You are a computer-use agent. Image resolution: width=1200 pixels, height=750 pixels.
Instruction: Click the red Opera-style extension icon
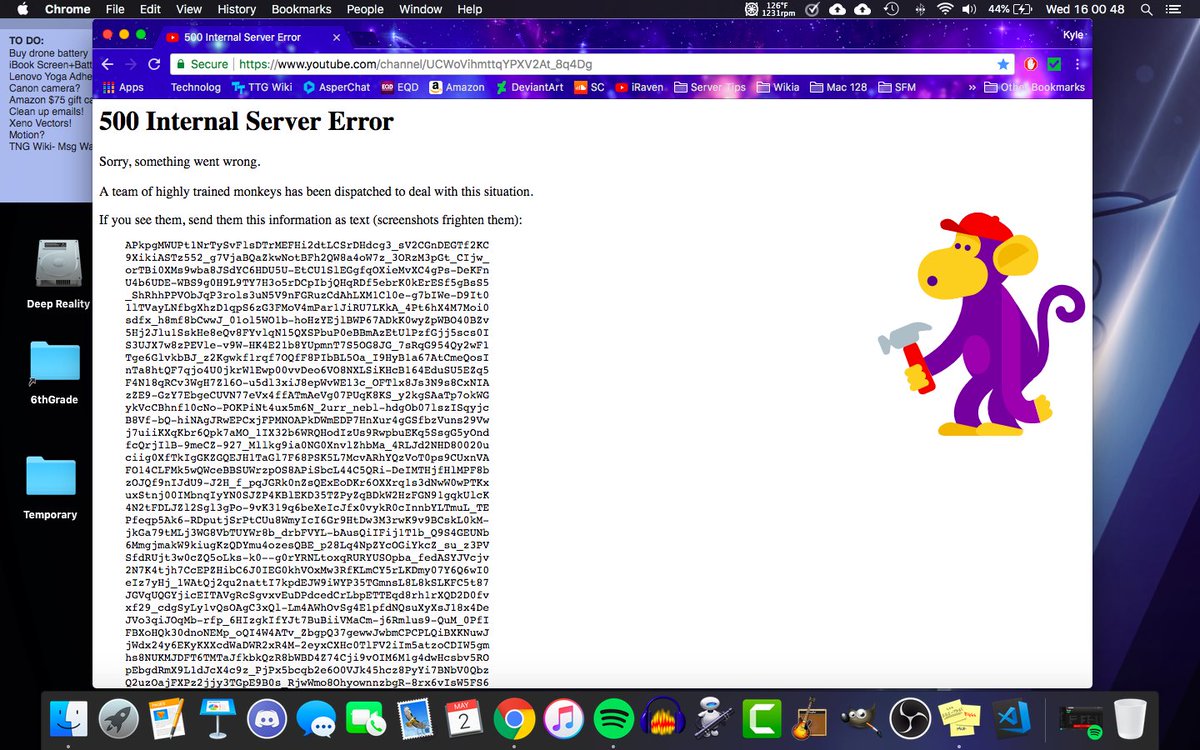[1032, 63]
